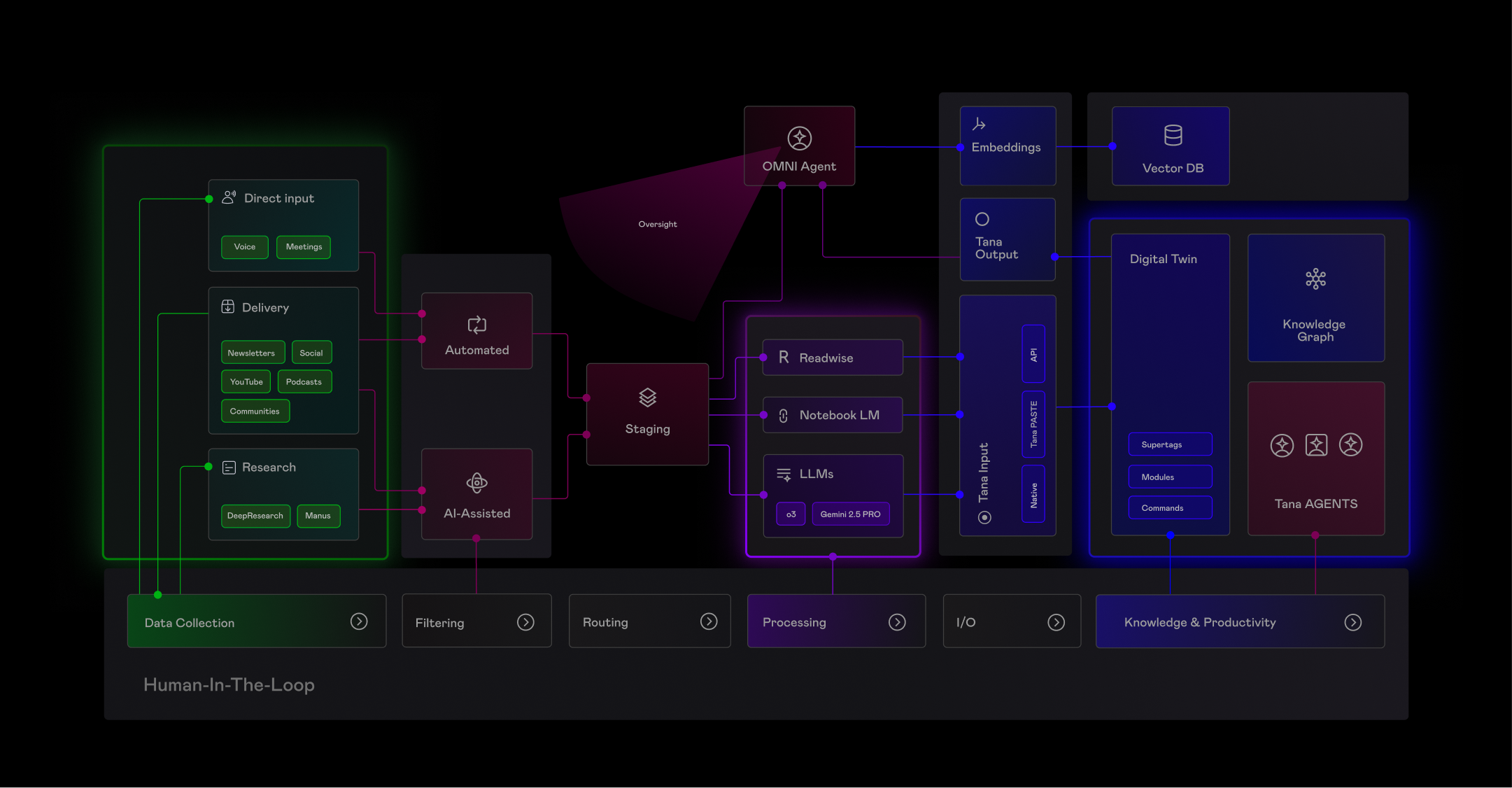Viewport: 1512px width, 788px height.
Task: Click the Readwise label
Action: (x=826, y=358)
